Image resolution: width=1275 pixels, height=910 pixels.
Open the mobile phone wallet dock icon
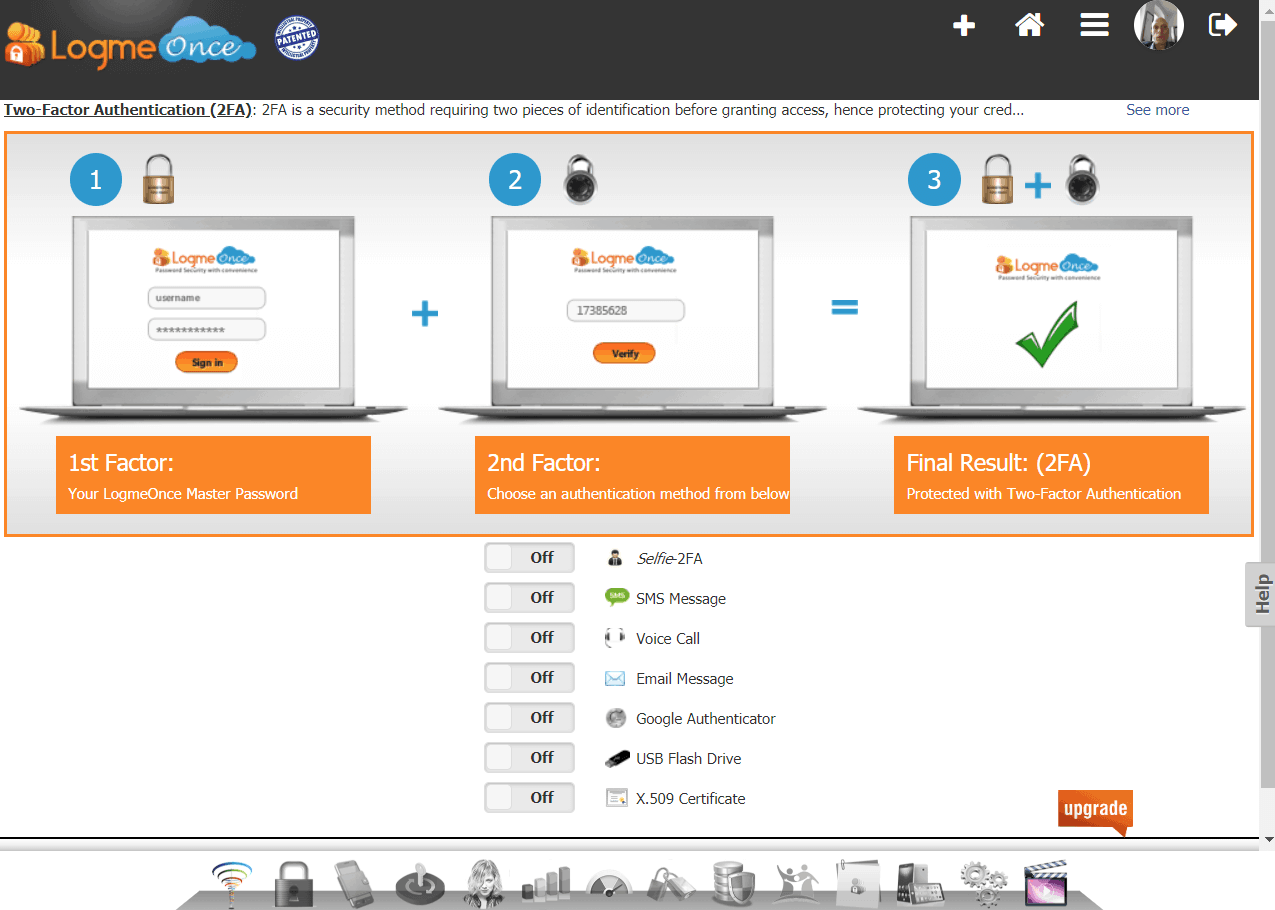point(353,885)
